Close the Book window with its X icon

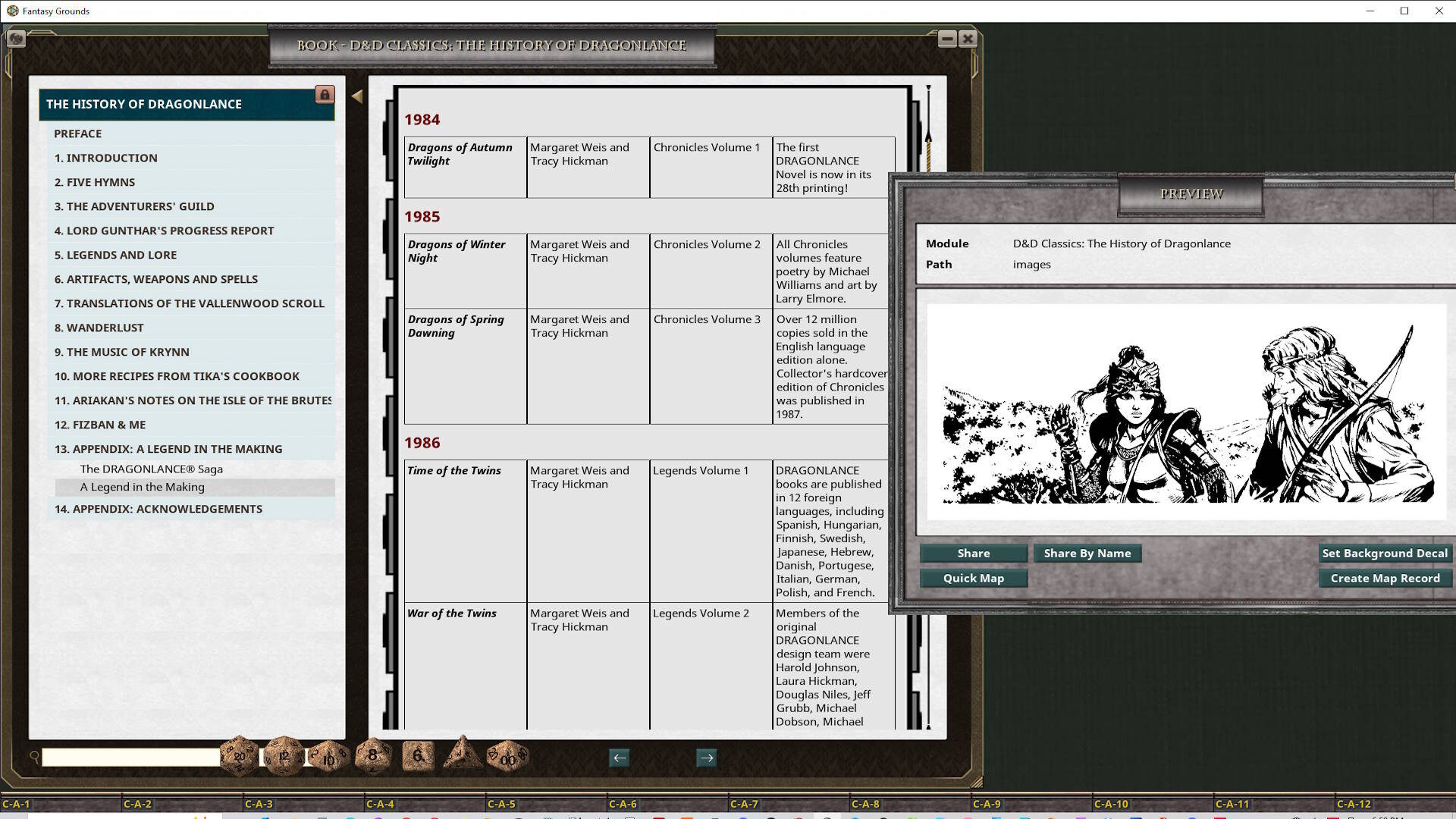click(x=968, y=39)
